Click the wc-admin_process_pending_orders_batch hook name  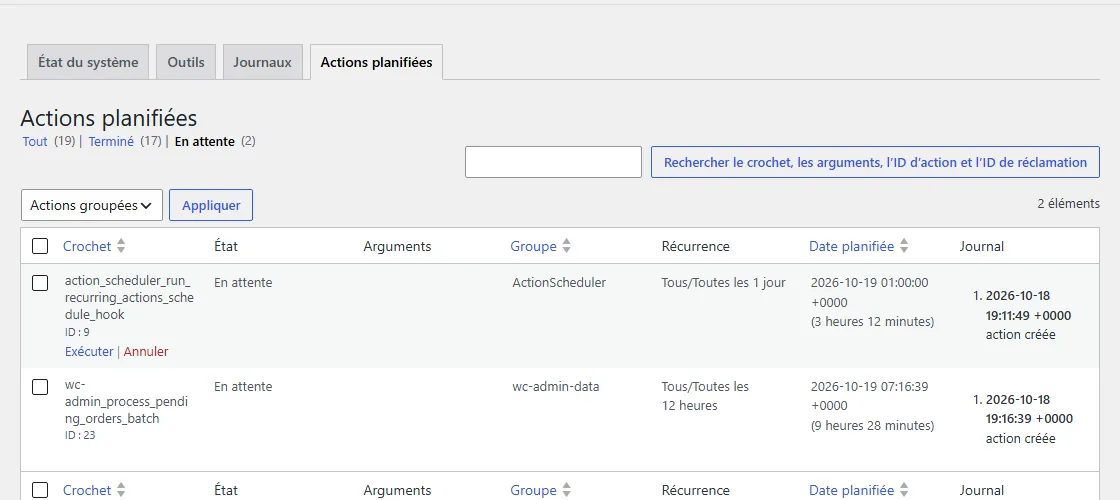[x=126, y=402]
